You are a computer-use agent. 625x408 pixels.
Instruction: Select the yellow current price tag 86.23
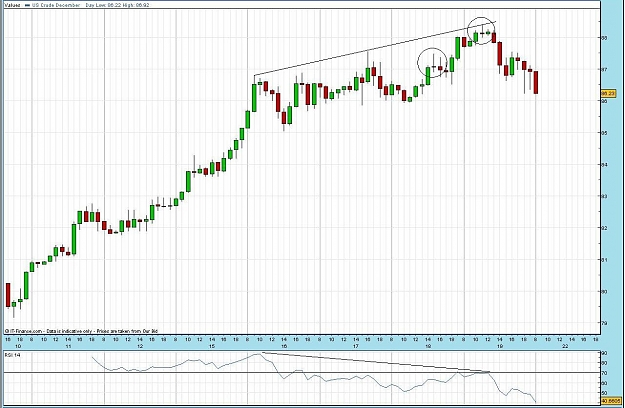pyautogui.click(x=608, y=93)
